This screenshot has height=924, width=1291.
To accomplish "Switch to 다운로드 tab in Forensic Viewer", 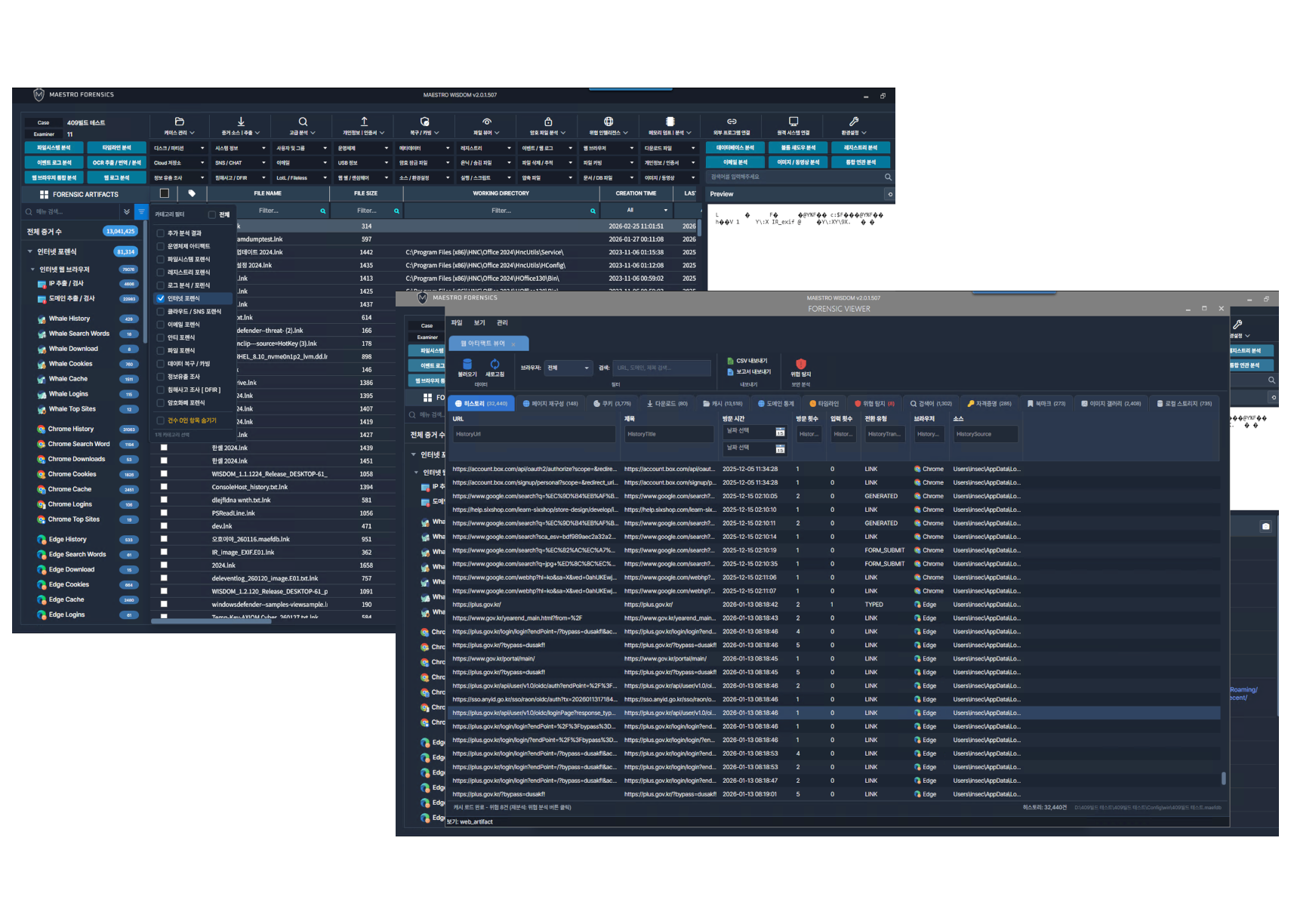I will 667,404.
